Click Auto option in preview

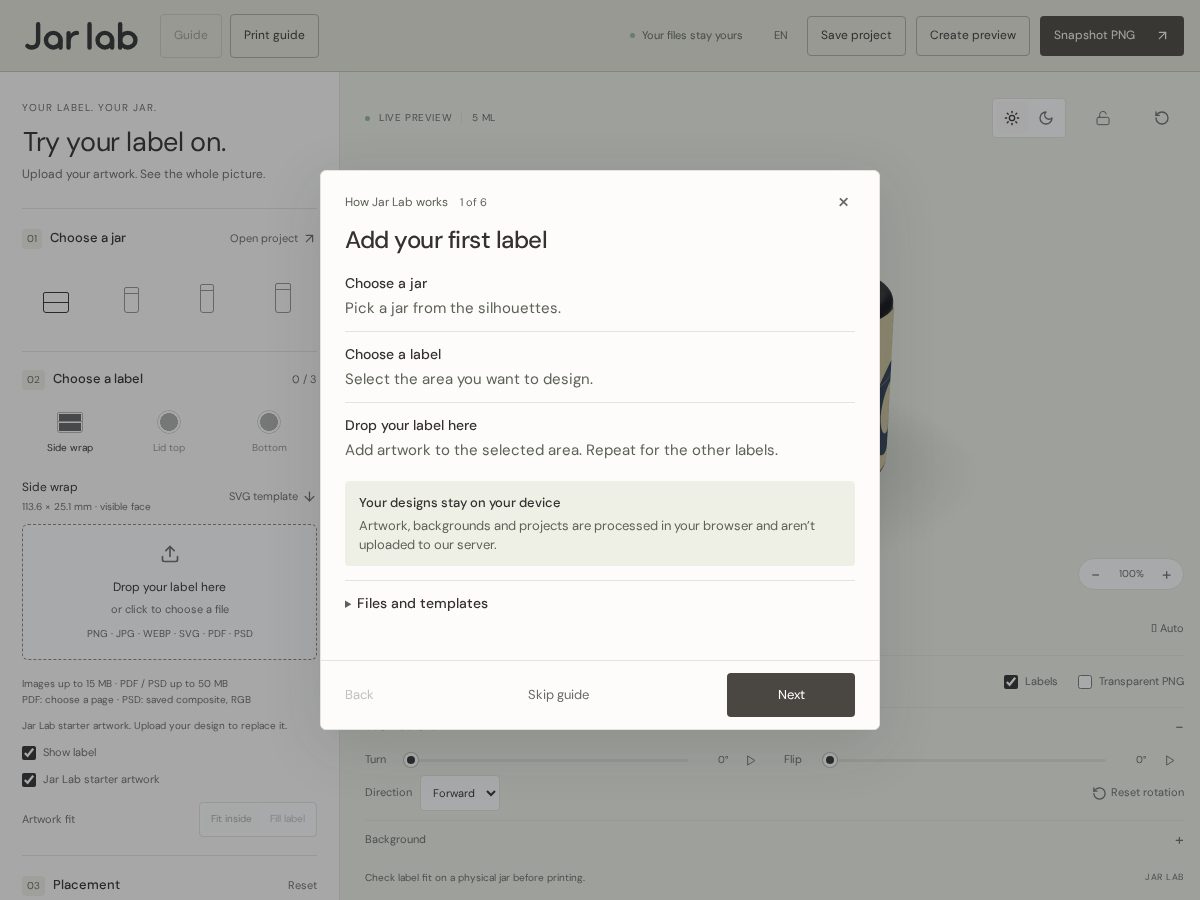coord(1167,628)
